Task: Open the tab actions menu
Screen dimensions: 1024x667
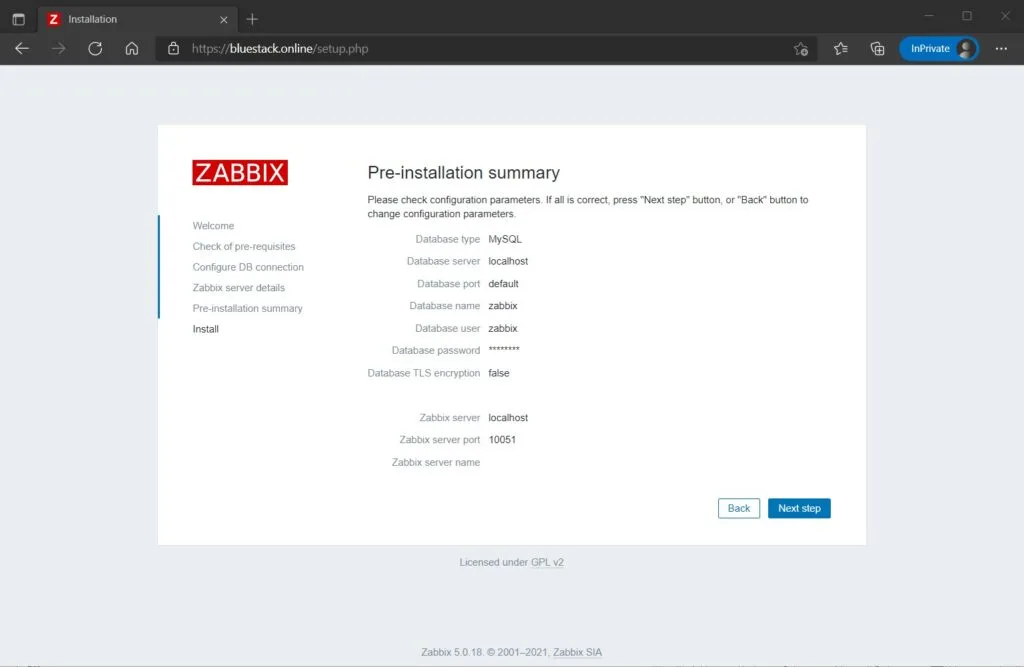Action: click(19, 19)
